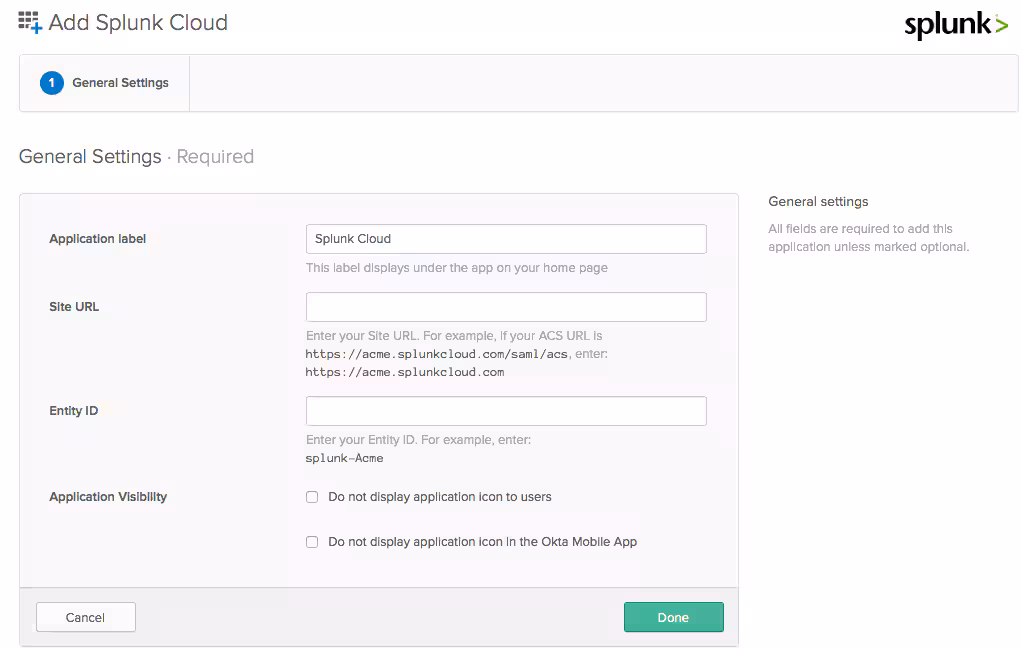Viewport: 1022px width, 648px height.
Task: Click the step 1 number circle
Action: coord(52,83)
